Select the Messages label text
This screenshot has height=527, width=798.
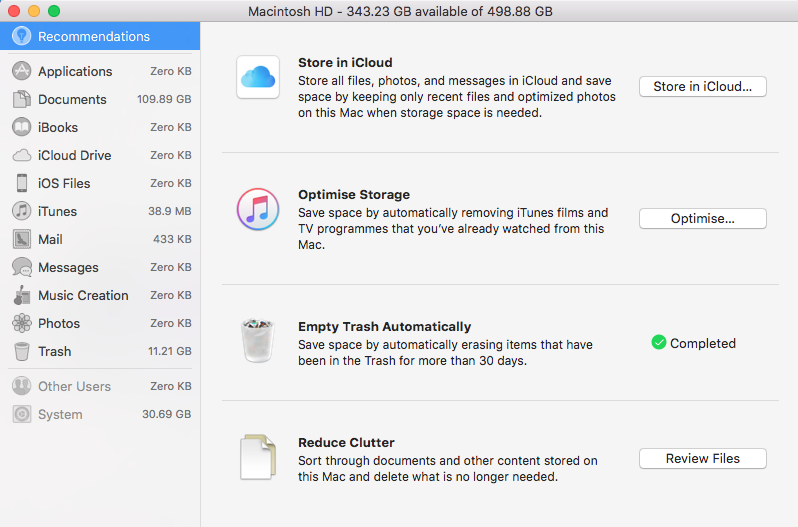coord(68,268)
